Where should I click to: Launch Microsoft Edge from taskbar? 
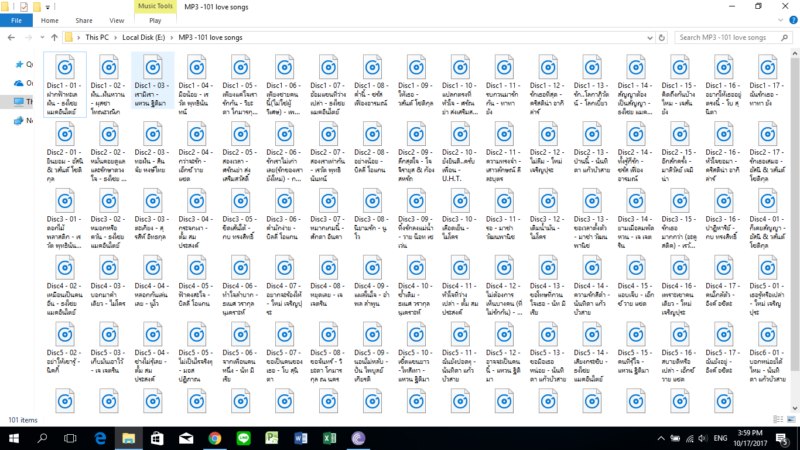pyautogui.click(x=100, y=438)
